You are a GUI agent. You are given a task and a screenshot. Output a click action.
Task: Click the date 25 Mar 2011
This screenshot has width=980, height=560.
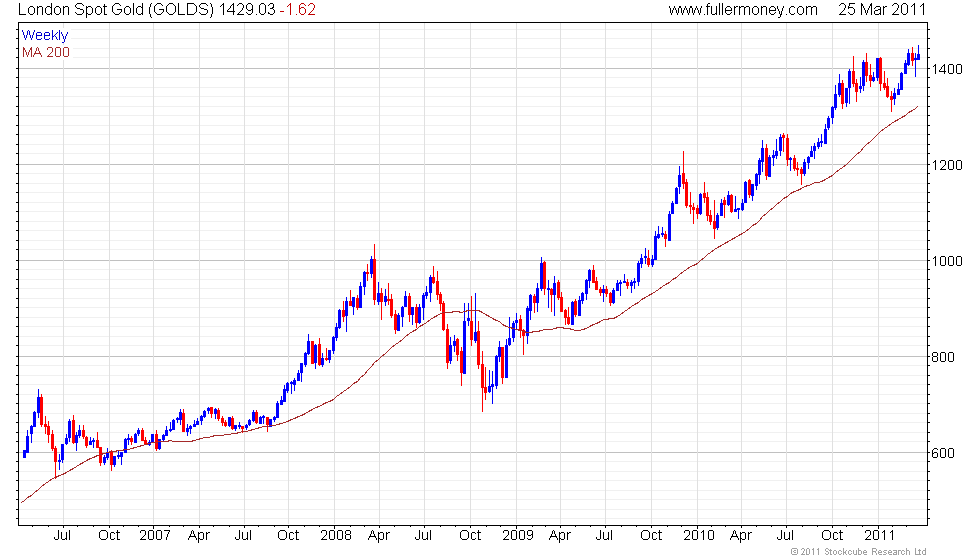[x=882, y=10]
